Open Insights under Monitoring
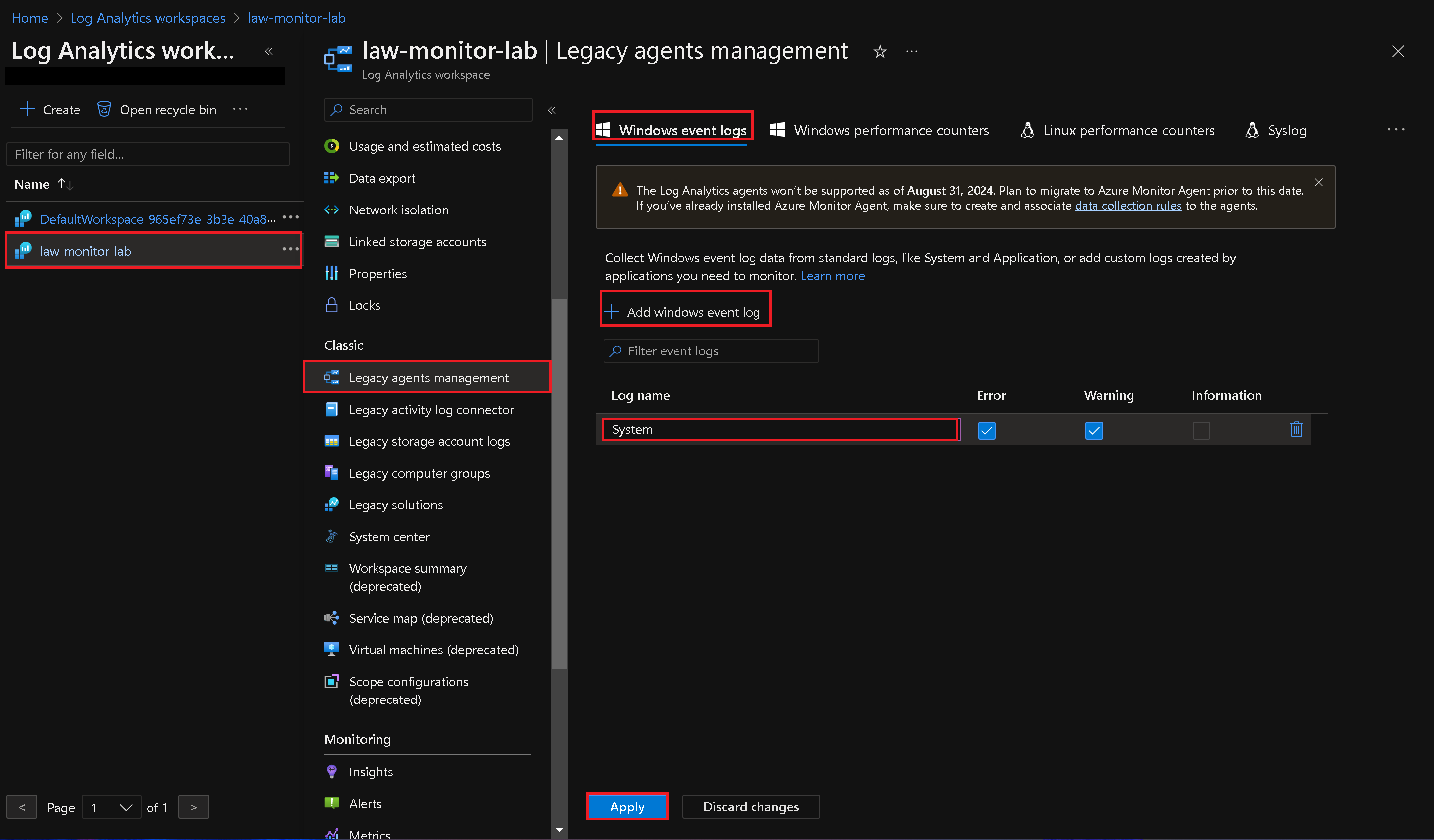Image resolution: width=1434 pixels, height=840 pixels. coord(371,772)
